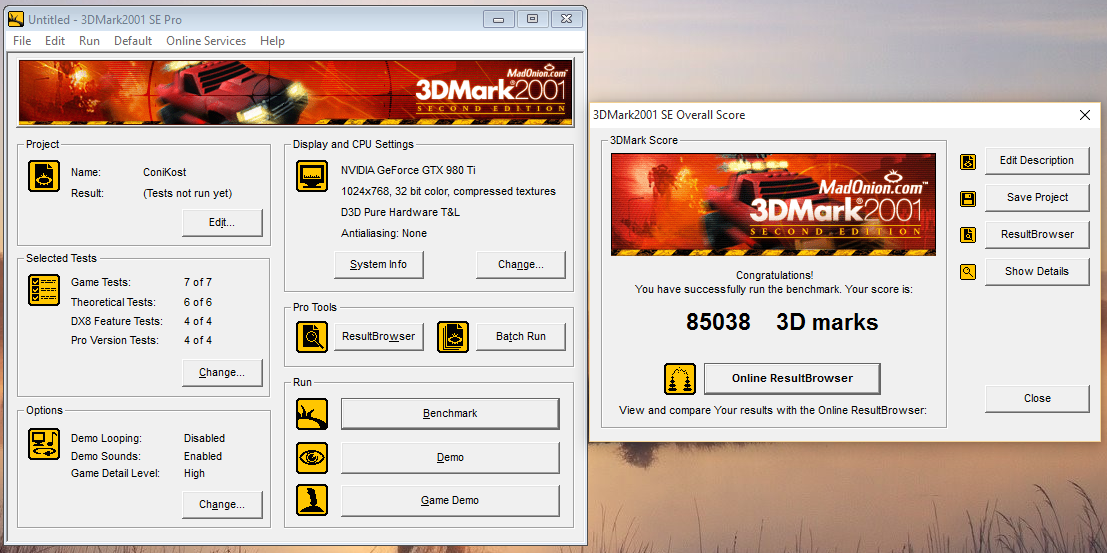Click Change... in Display and CPU Settings

(x=520, y=264)
